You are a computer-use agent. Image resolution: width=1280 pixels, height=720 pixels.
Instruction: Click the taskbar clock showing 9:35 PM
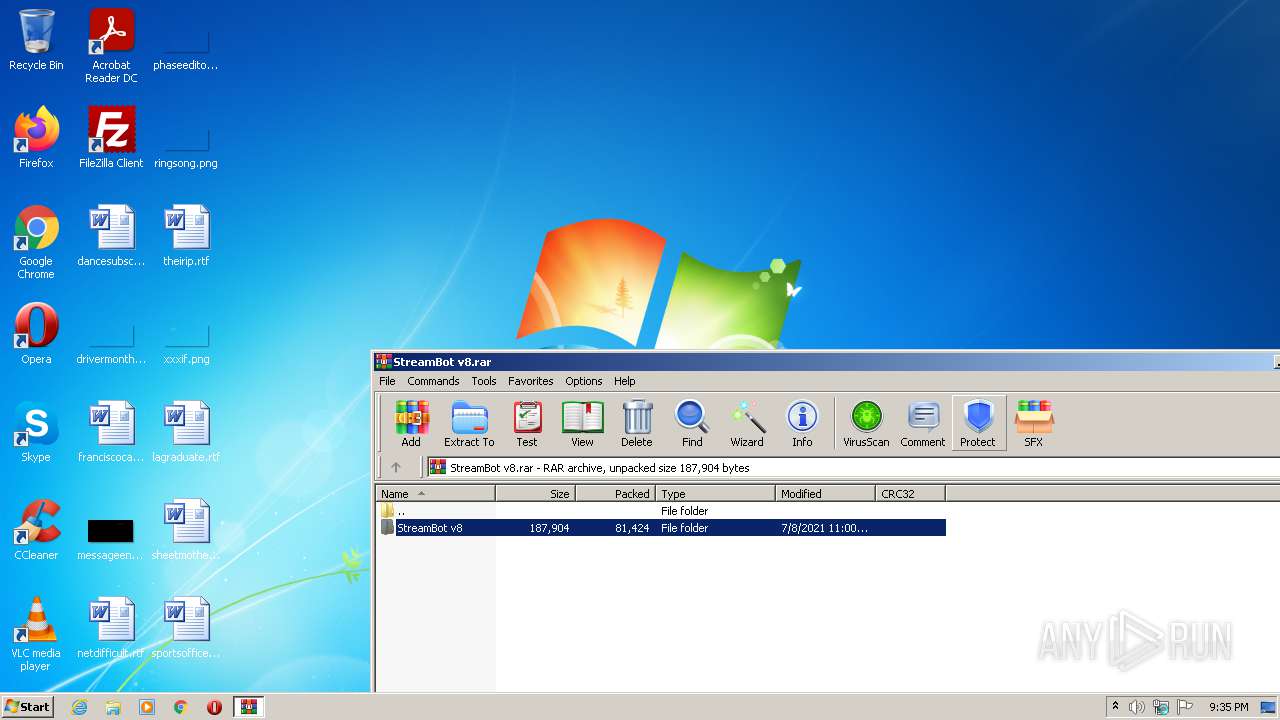pos(1228,707)
